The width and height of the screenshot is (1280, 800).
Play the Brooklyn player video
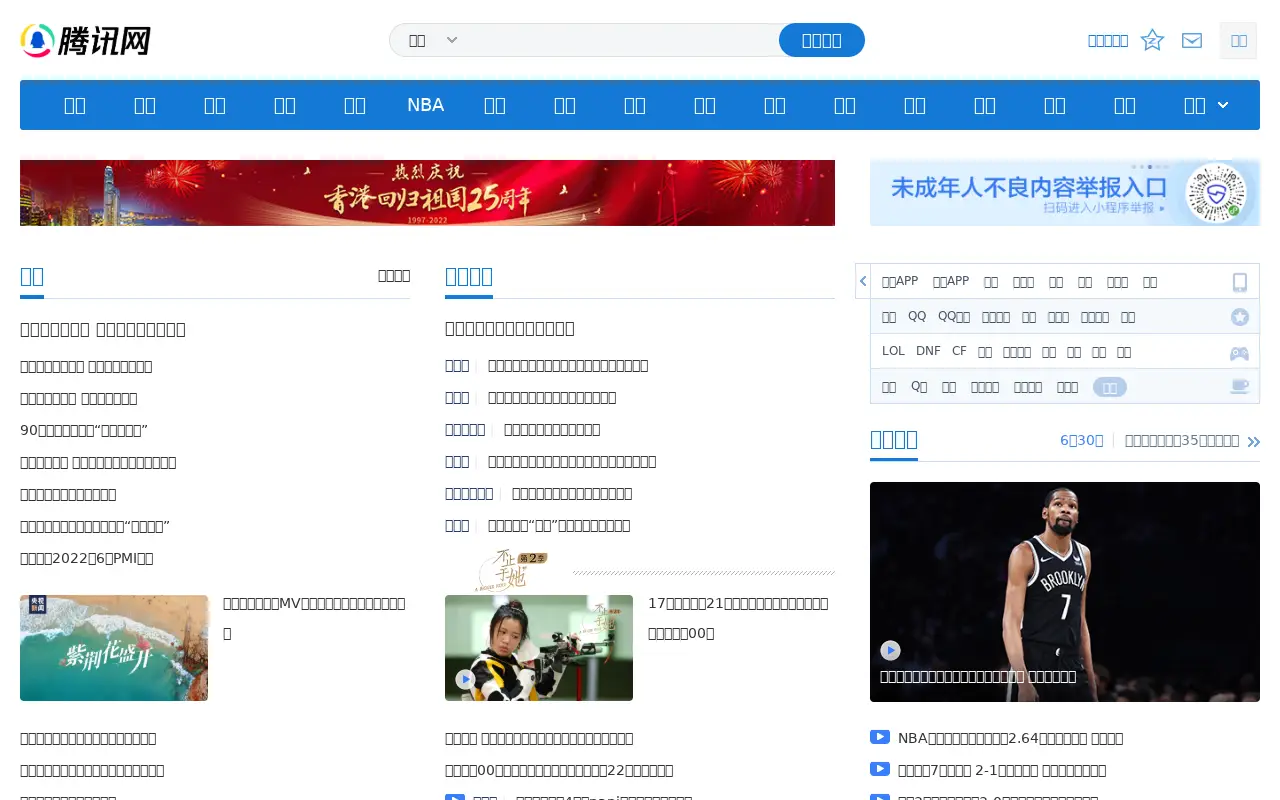pos(890,650)
